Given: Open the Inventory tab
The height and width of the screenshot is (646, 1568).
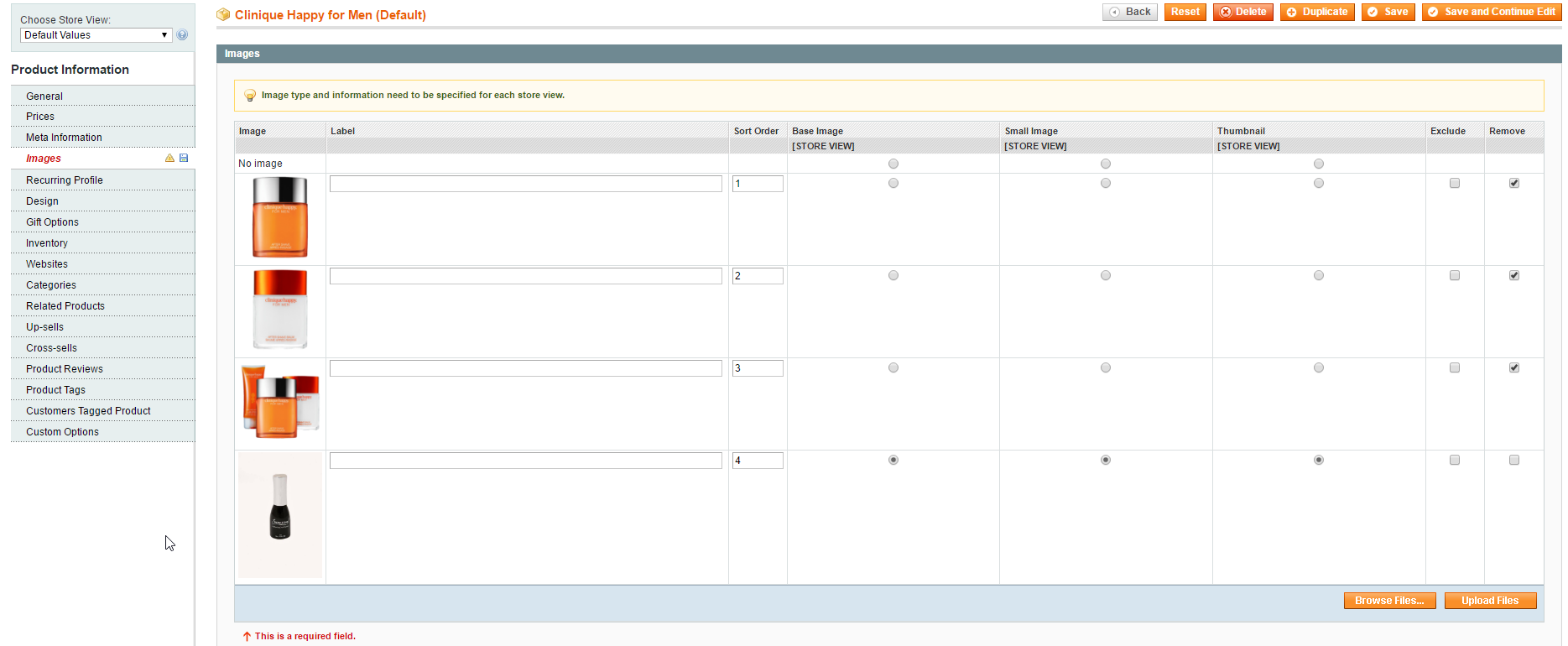Looking at the screenshot, I should tap(103, 243).
